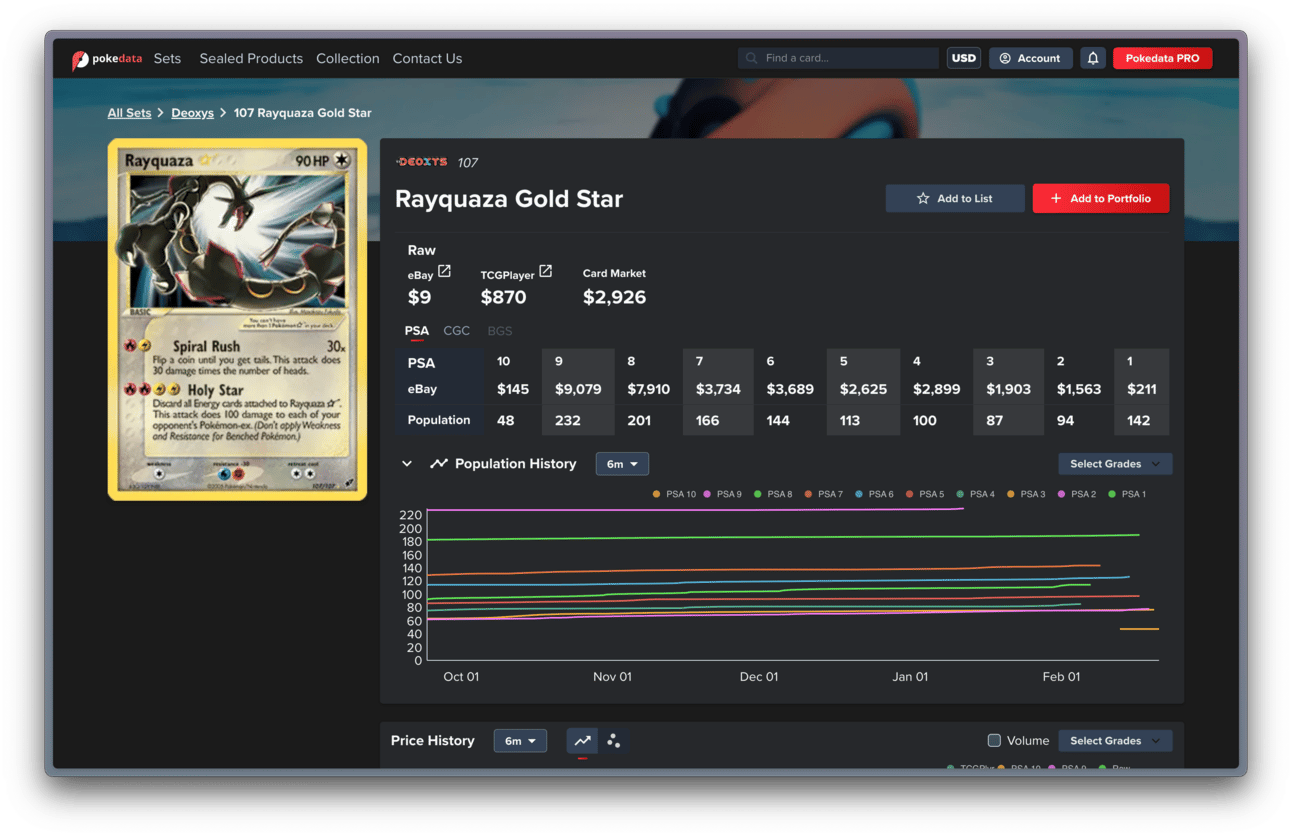Toggle PSA 2 series in population legend

coord(1077,494)
